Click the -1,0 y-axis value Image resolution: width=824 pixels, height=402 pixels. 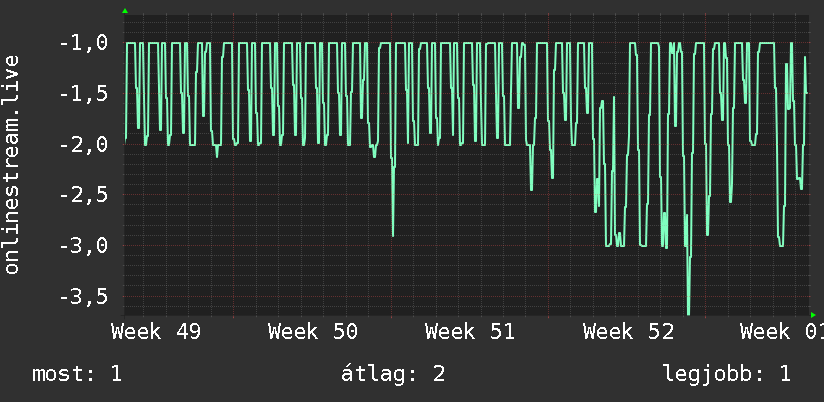(x=84, y=43)
